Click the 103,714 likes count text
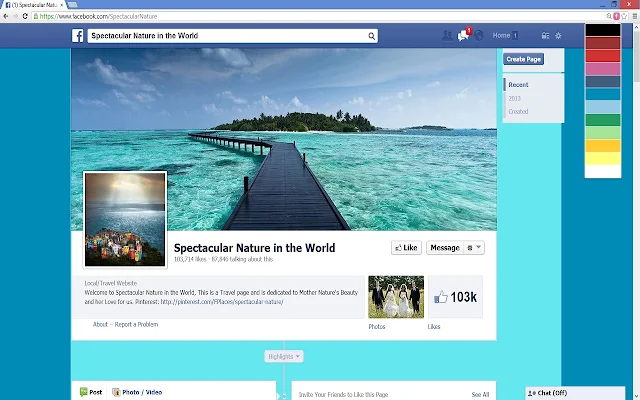This screenshot has width=640, height=400. click(x=190, y=259)
